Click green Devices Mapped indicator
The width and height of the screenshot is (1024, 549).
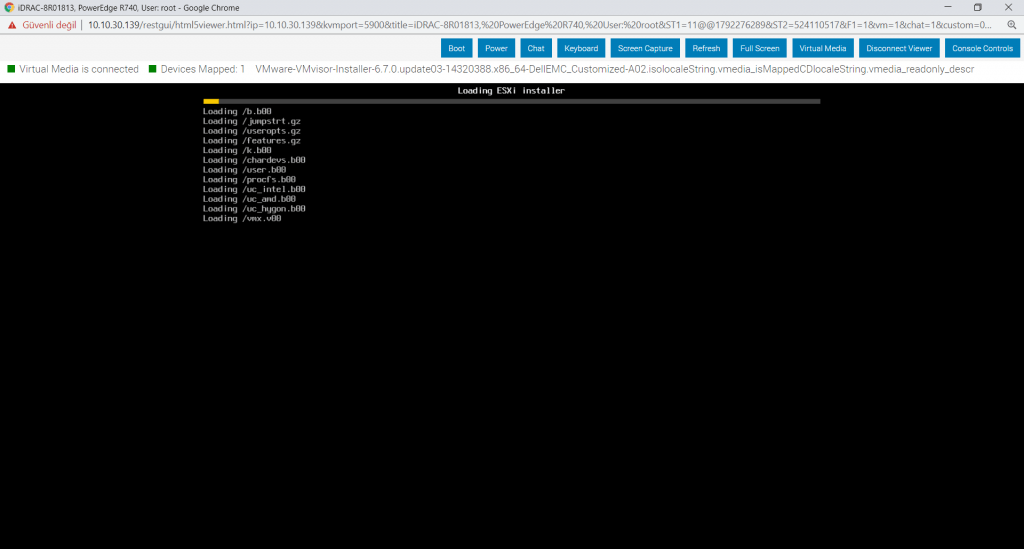(152, 69)
